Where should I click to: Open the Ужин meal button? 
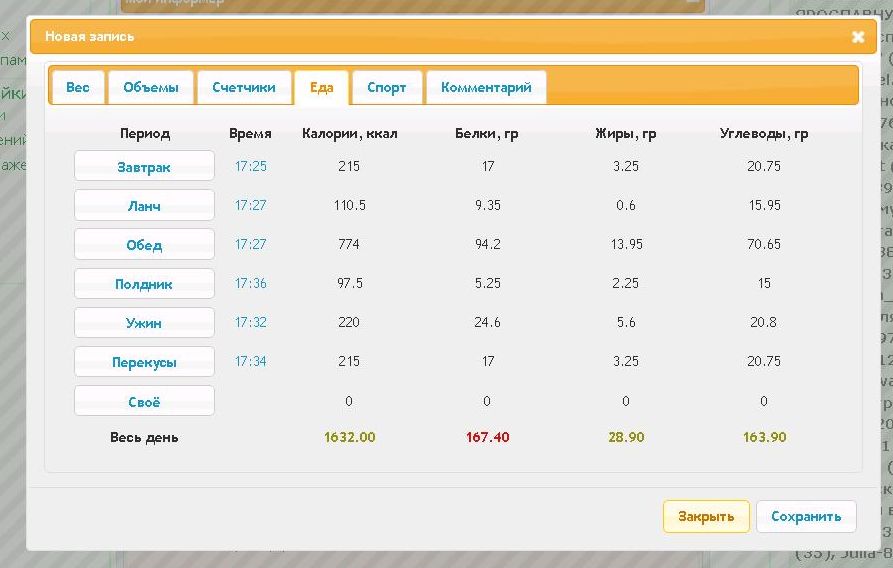144,322
